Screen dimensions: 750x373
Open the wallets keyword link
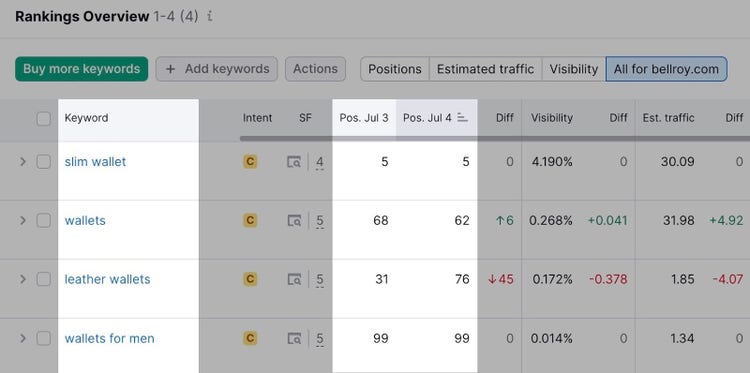pos(85,220)
